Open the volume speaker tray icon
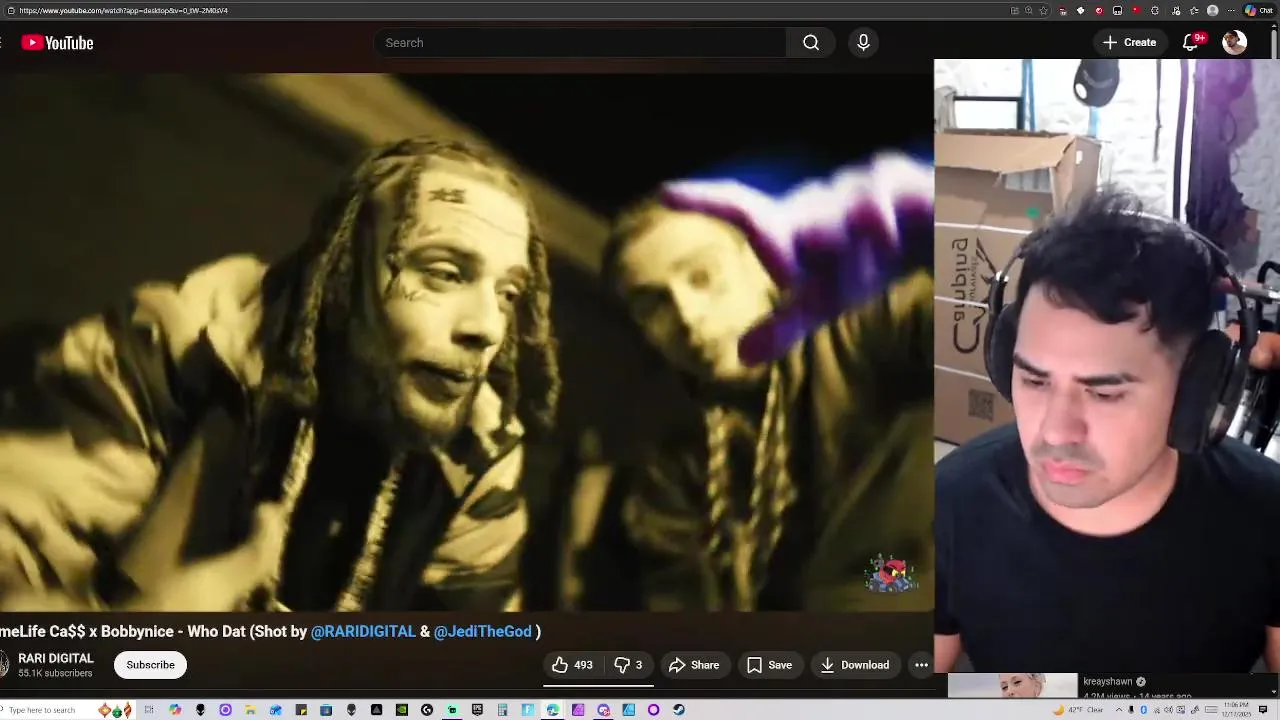 point(1168,710)
